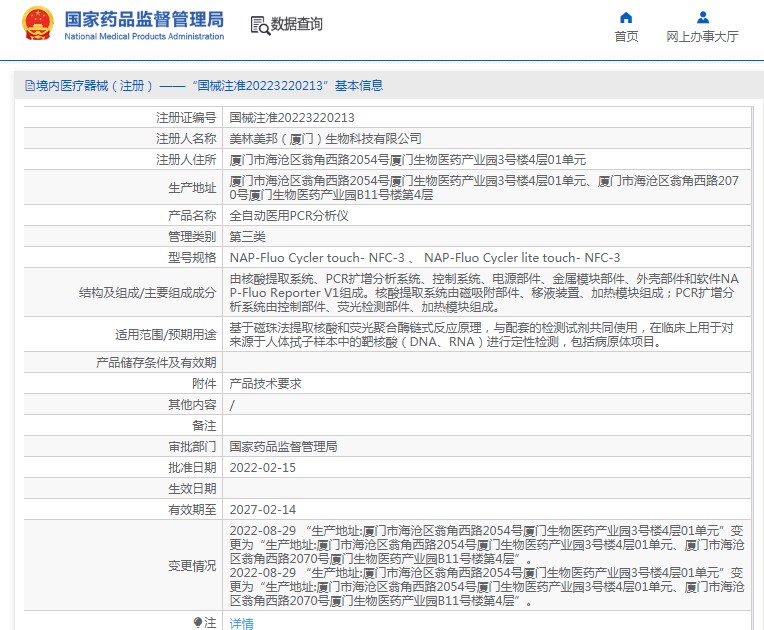Click the NAP-Fluo Cycler touch model value
764x630 pixels.
click(x=425, y=257)
